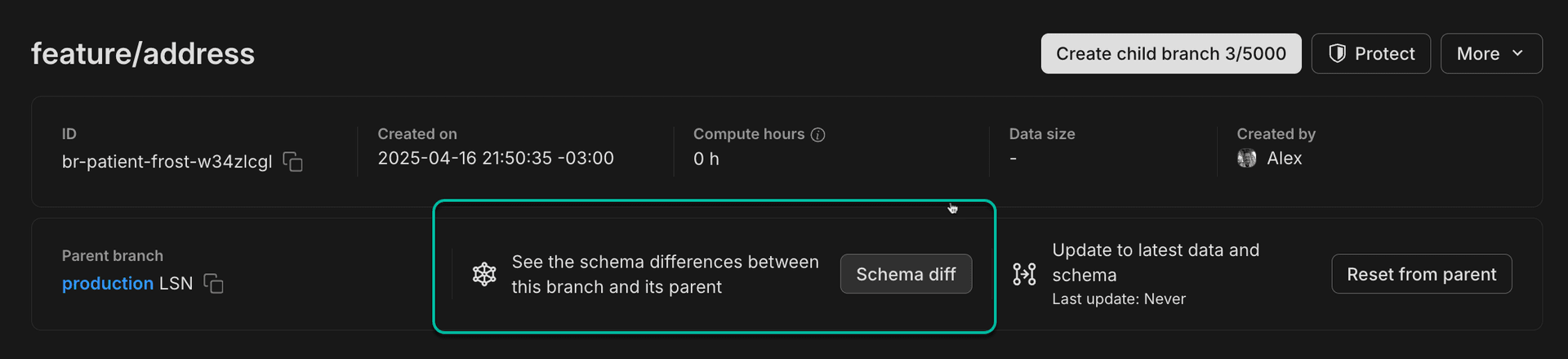Screen dimensions: 1568x359
Task: Open the More dropdown menu
Action: click(1478, 54)
